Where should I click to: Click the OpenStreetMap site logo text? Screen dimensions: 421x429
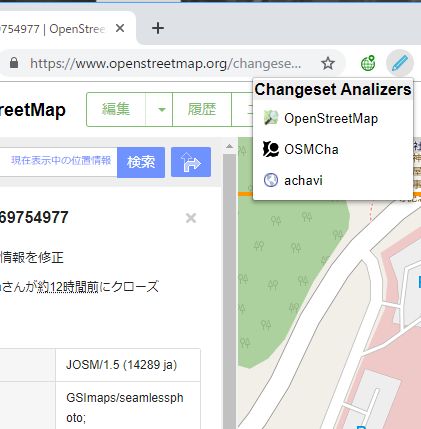(33, 110)
